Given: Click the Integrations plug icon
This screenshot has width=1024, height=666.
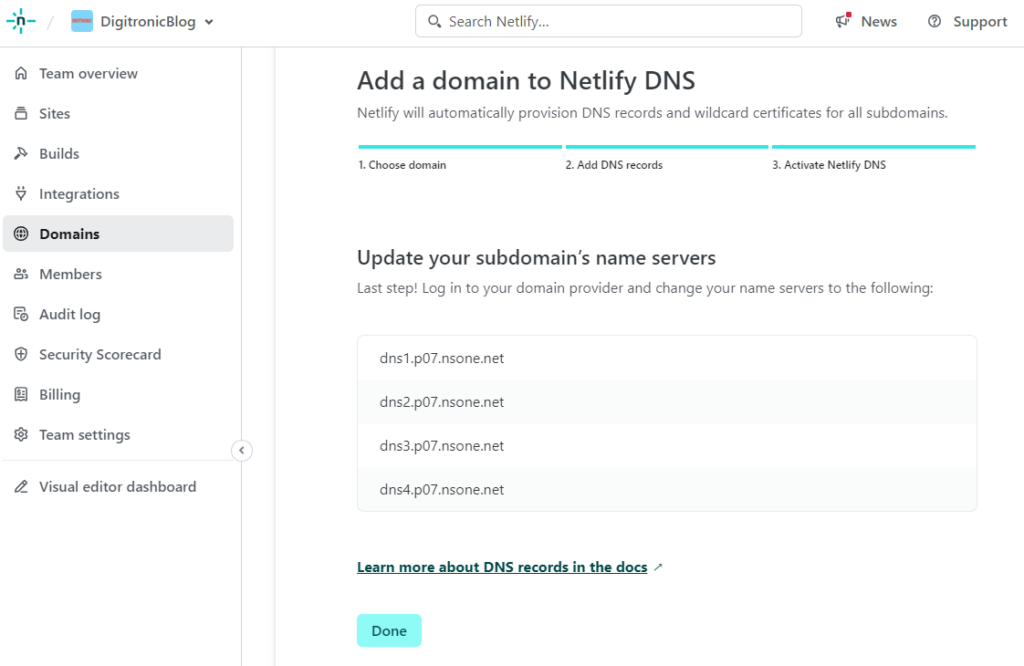Looking at the screenshot, I should pyautogui.click(x=21, y=194).
